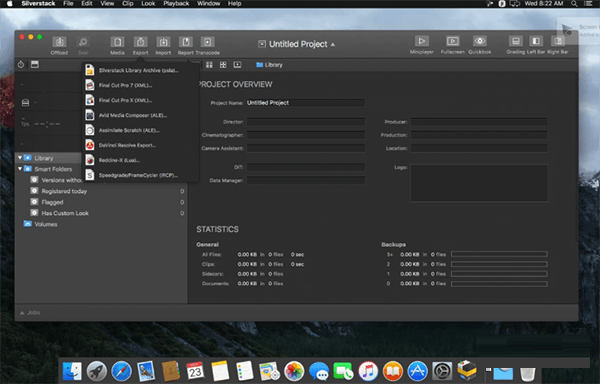The width and height of the screenshot is (600, 384).
Task: Open iTunes from the Dock
Action: click(368, 371)
